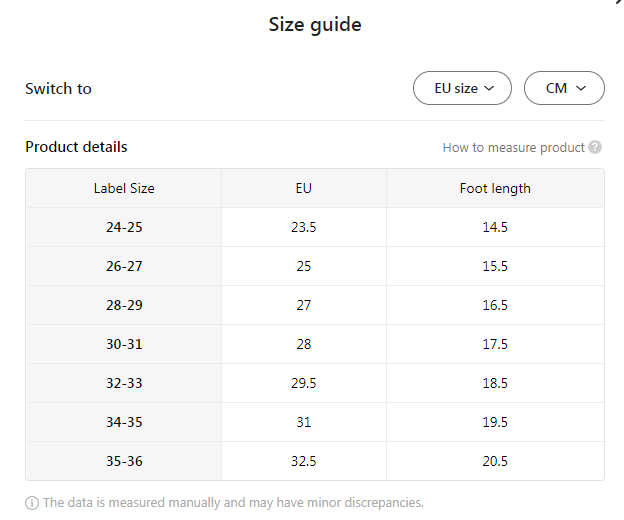Click the Size guide title
The image size is (624, 520).
[315, 25]
